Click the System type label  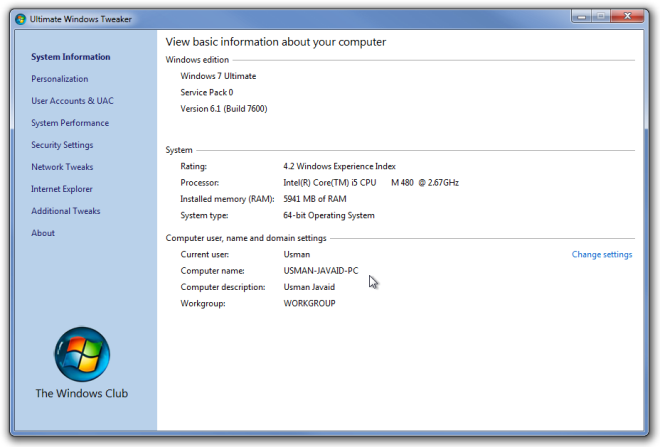point(204,216)
